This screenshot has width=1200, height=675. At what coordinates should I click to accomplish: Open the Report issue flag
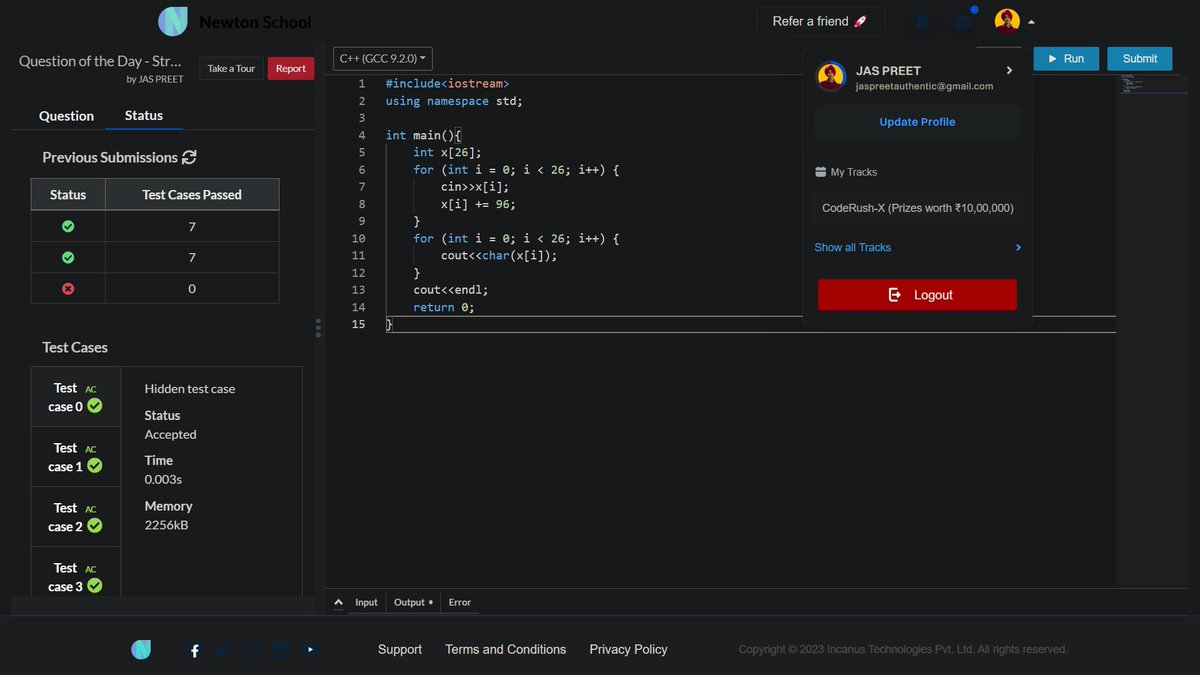290,68
